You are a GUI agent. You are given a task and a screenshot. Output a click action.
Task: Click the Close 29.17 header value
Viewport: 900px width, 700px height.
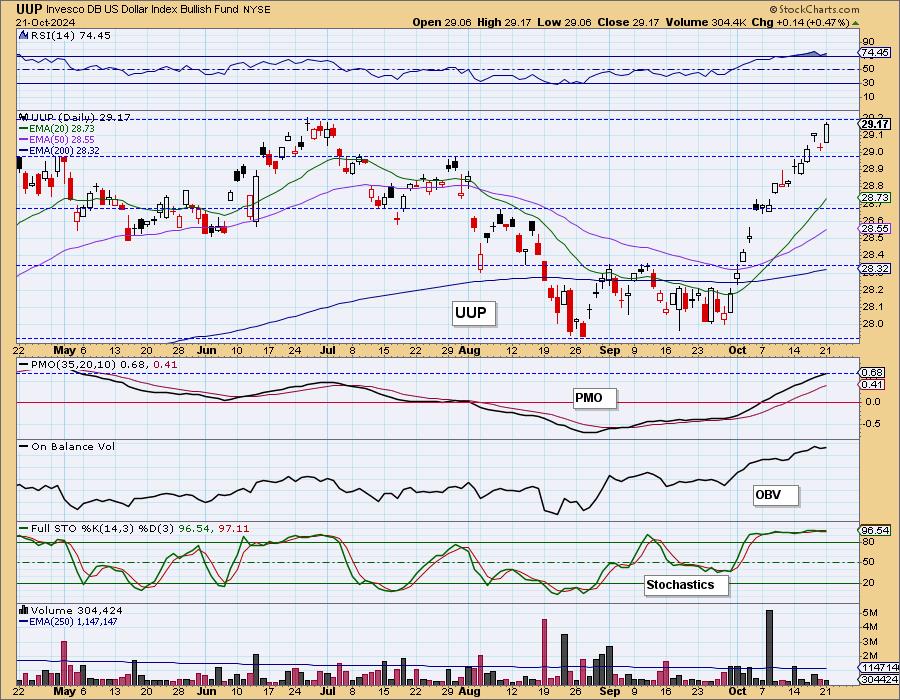pos(629,22)
